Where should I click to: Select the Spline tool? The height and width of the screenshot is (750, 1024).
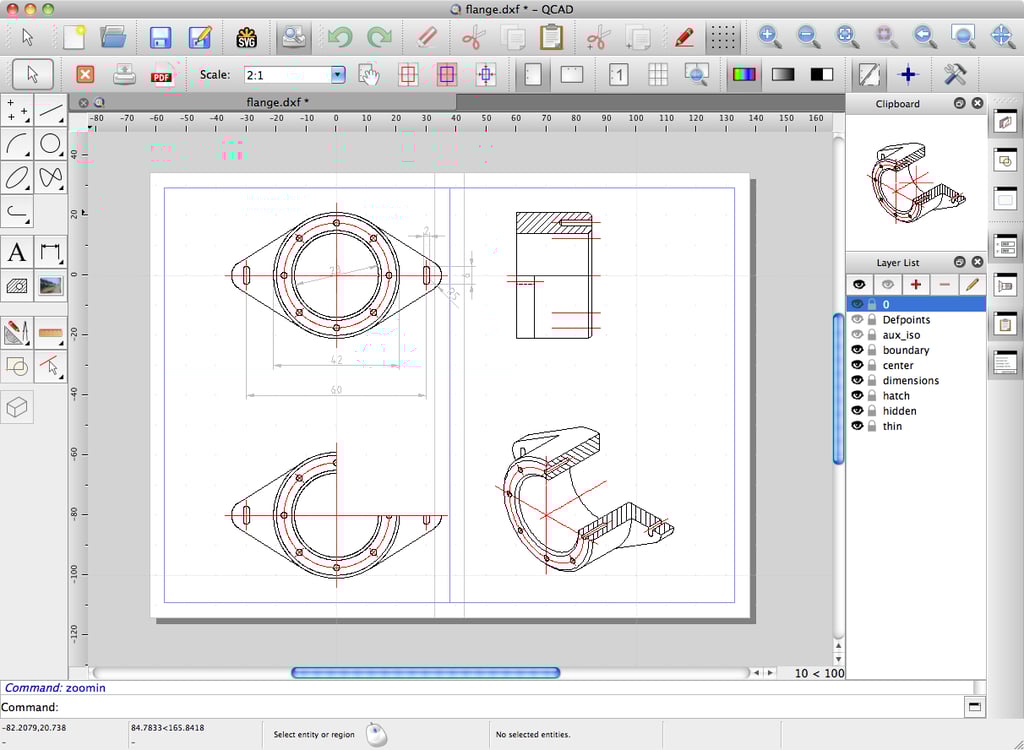point(51,178)
